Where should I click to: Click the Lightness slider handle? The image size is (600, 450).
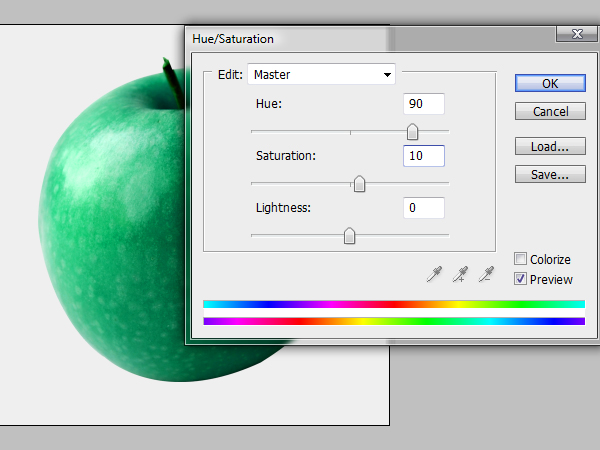click(x=349, y=236)
